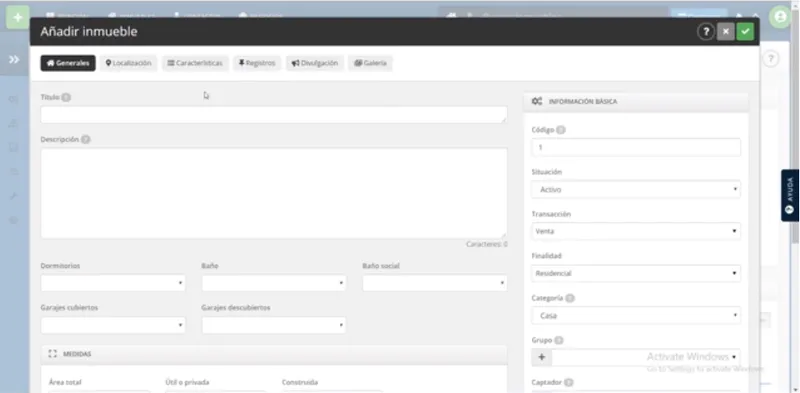
Task: Click the Construida label
Action: (x=300, y=382)
